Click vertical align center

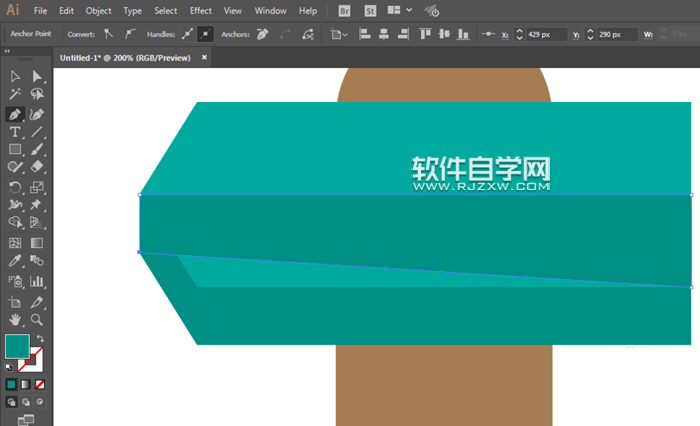coord(444,34)
